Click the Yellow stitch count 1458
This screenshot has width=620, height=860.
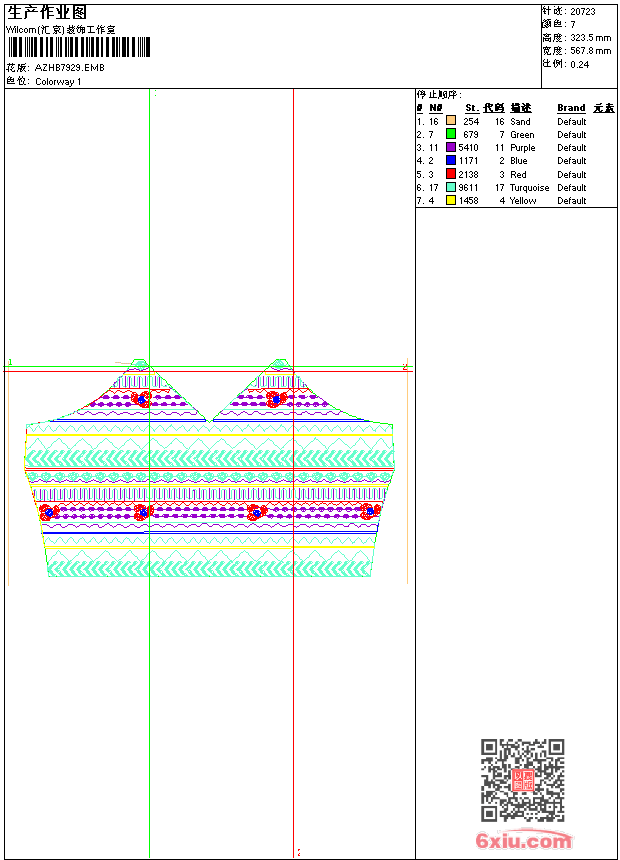(469, 201)
